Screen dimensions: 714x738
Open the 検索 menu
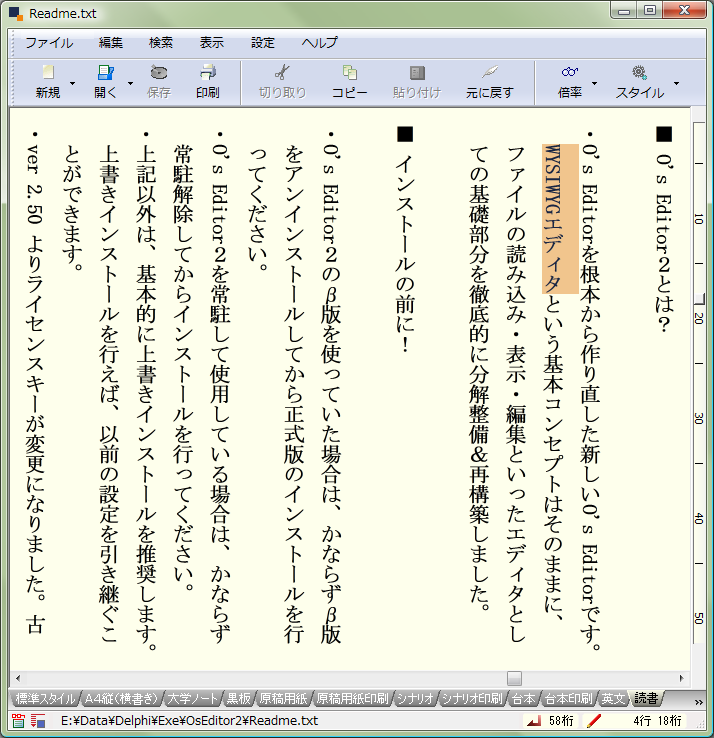(161, 43)
